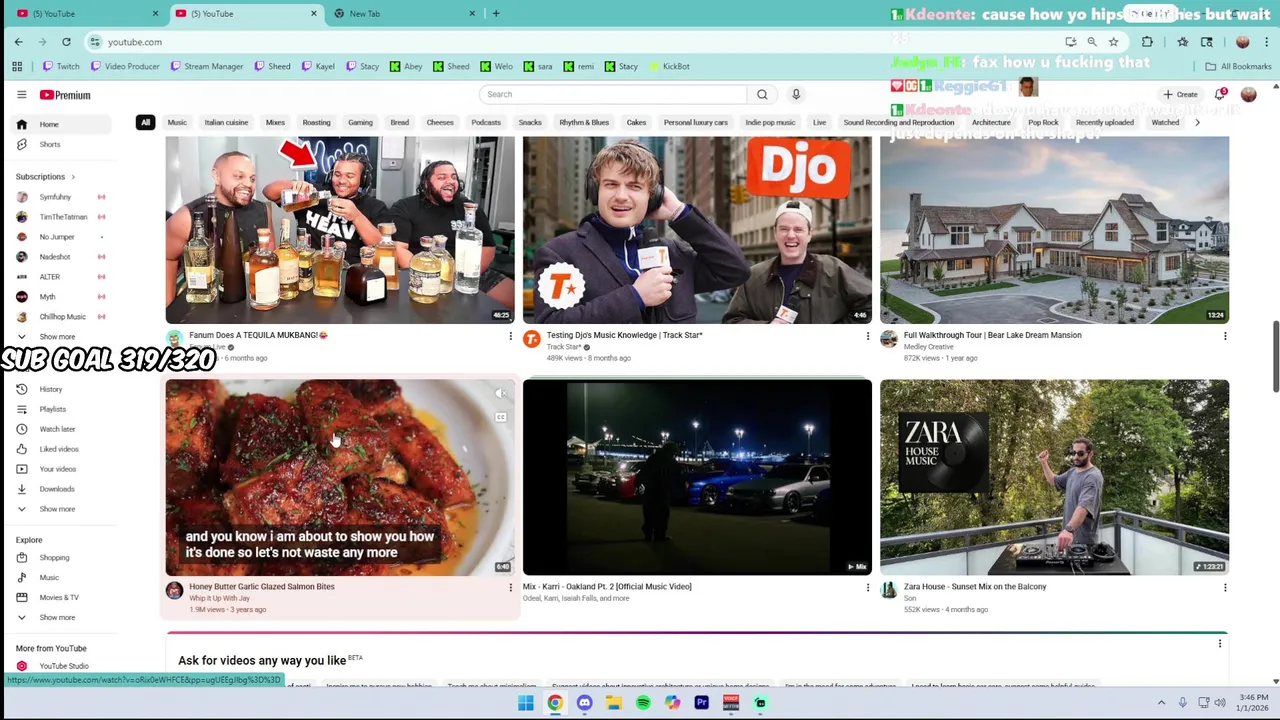Open Chrome extensions puzzle icon

[1147, 42]
